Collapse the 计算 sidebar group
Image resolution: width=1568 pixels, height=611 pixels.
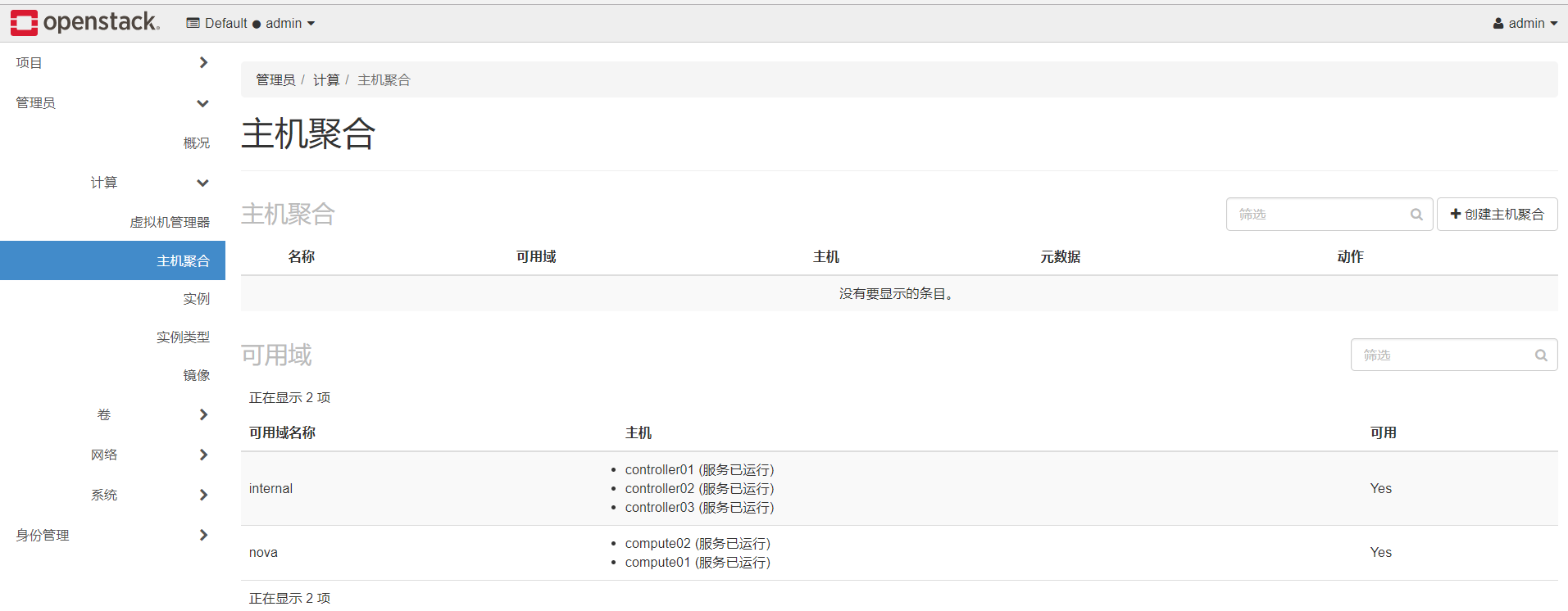coord(149,183)
